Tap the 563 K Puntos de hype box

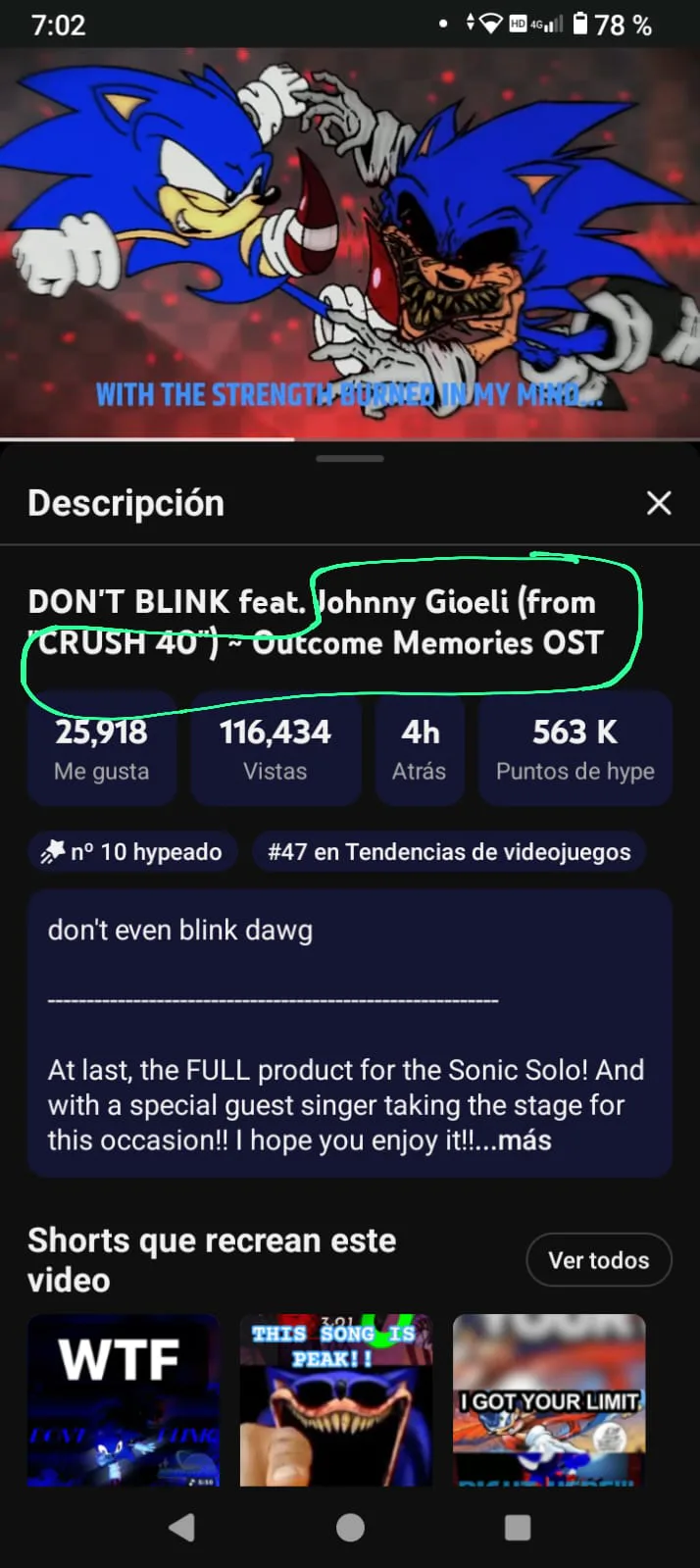tap(575, 749)
